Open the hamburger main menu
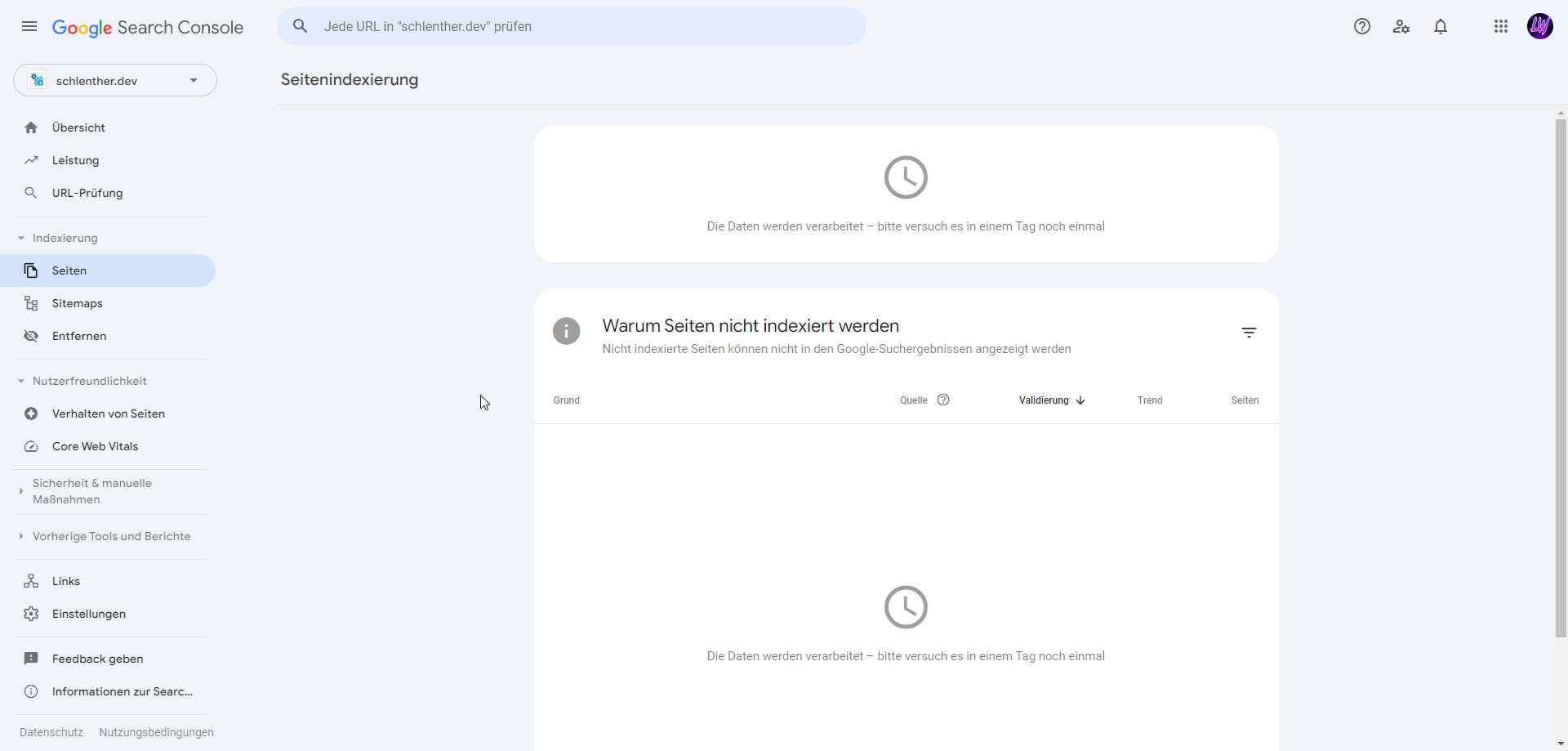Image resolution: width=1568 pixels, height=751 pixels. 29,26
